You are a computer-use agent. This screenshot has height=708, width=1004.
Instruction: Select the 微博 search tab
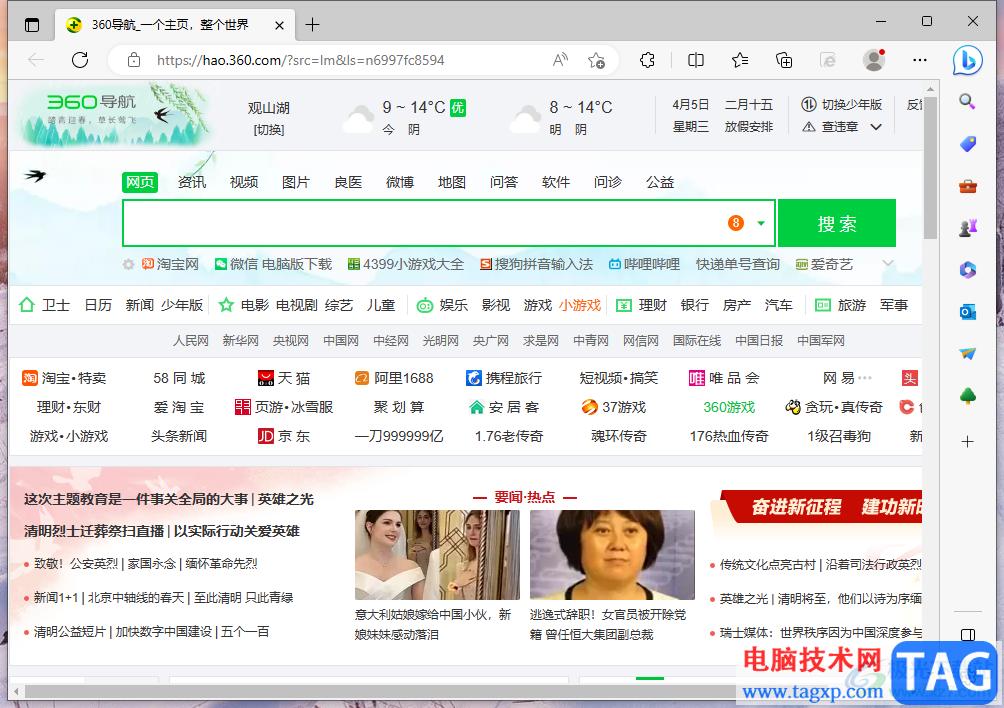pos(400,182)
